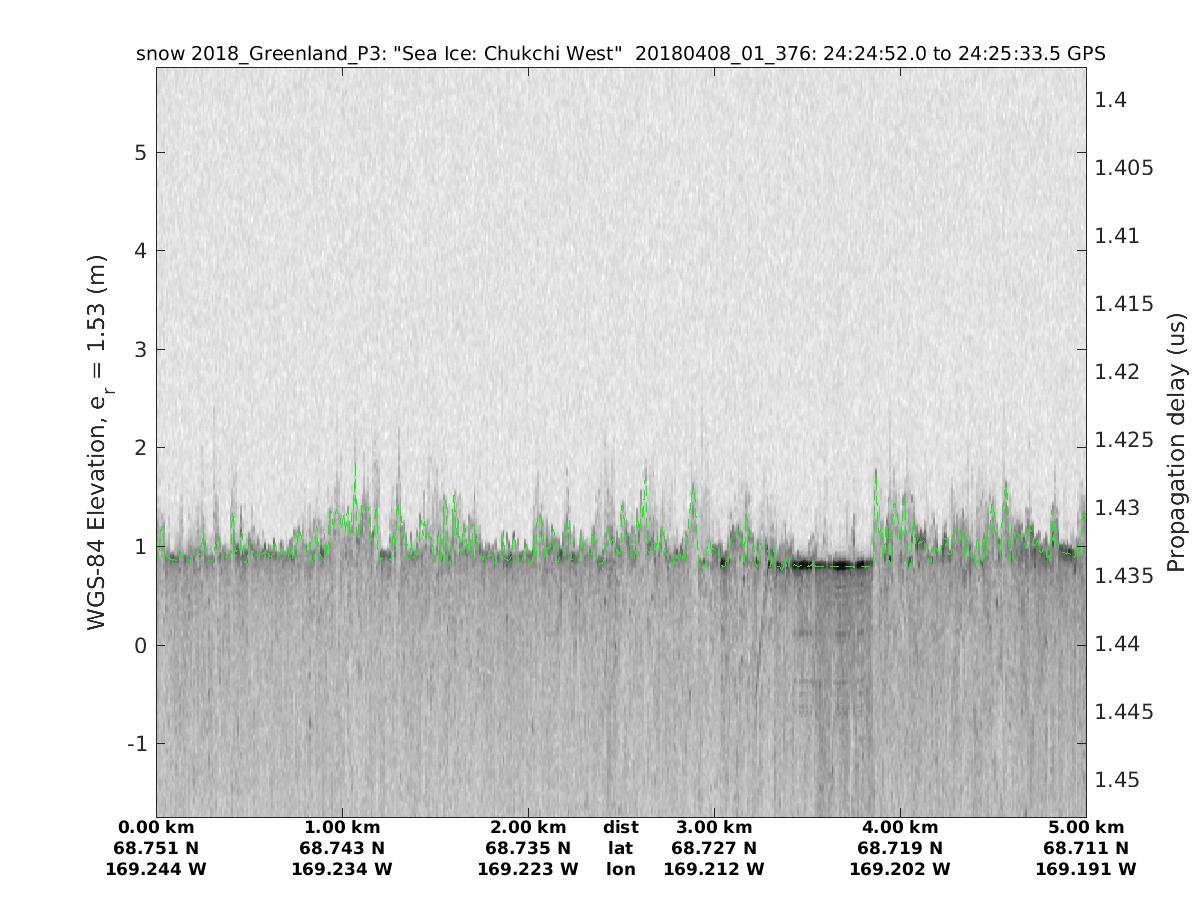Click the "0.00 km" distance tick label

(156, 827)
